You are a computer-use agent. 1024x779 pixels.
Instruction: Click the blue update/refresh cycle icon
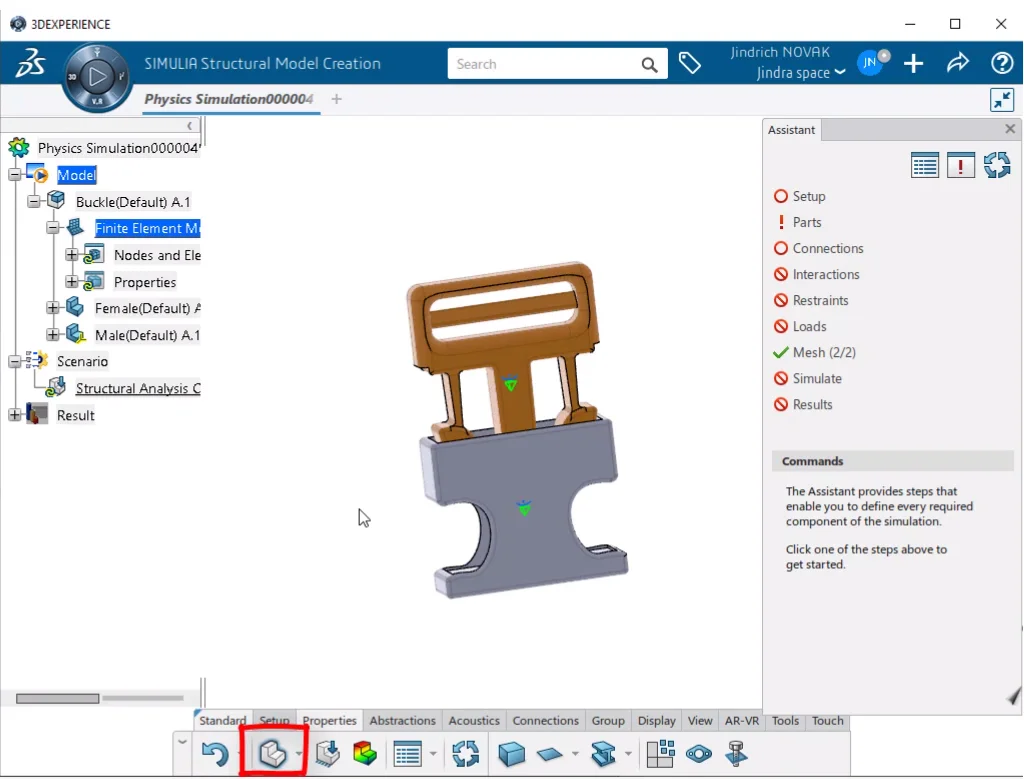pyautogui.click(x=466, y=753)
